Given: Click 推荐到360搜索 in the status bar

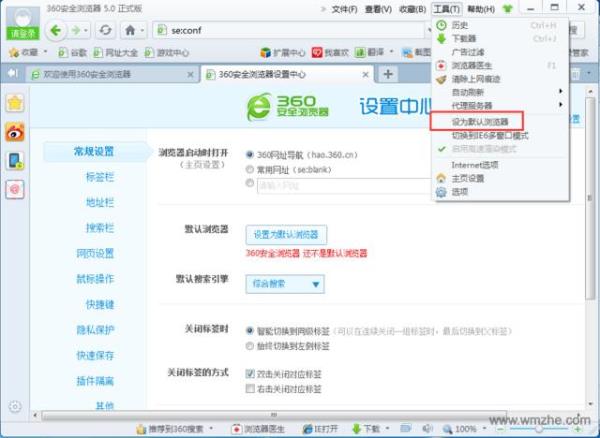Looking at the screenshot, I should coord(171,429).
